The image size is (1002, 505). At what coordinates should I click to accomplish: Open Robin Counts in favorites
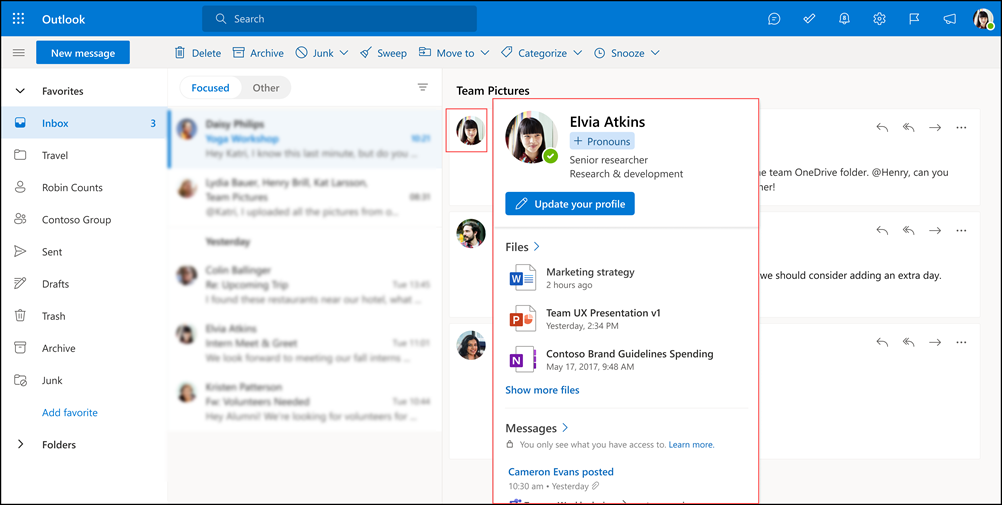point(84,187)
